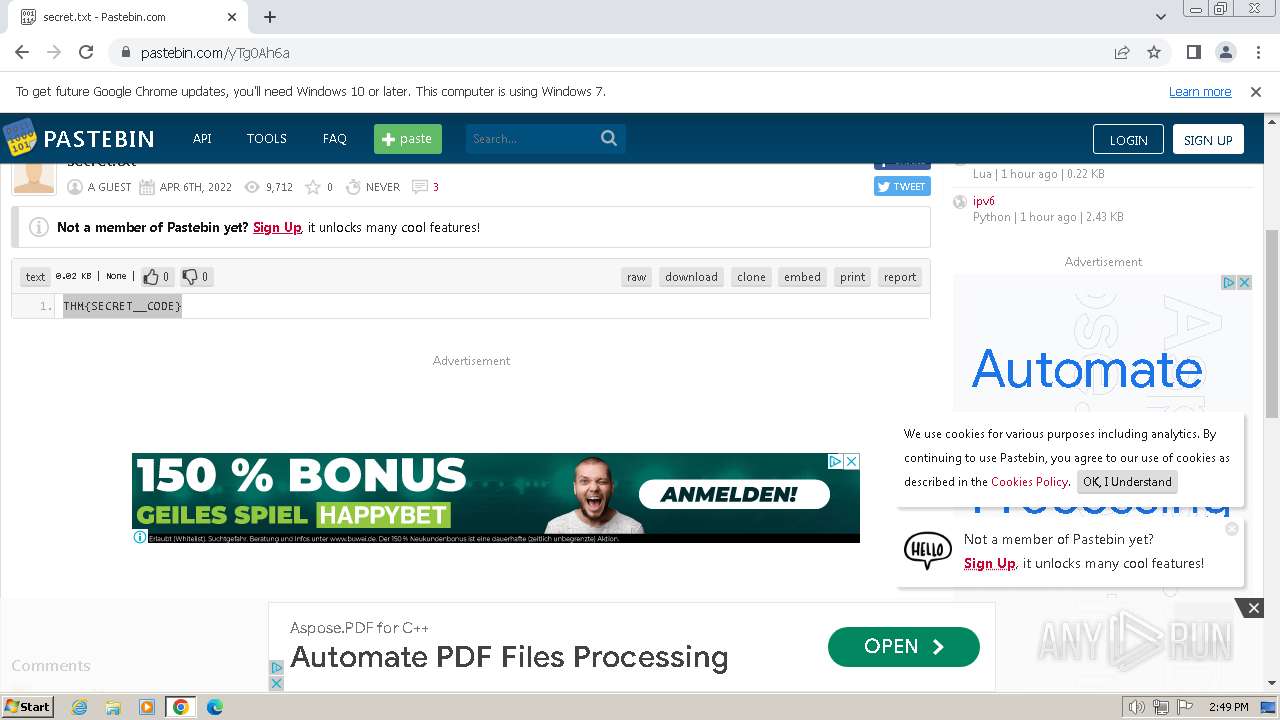Click the lock site info icon

click(x=125, y=52)
